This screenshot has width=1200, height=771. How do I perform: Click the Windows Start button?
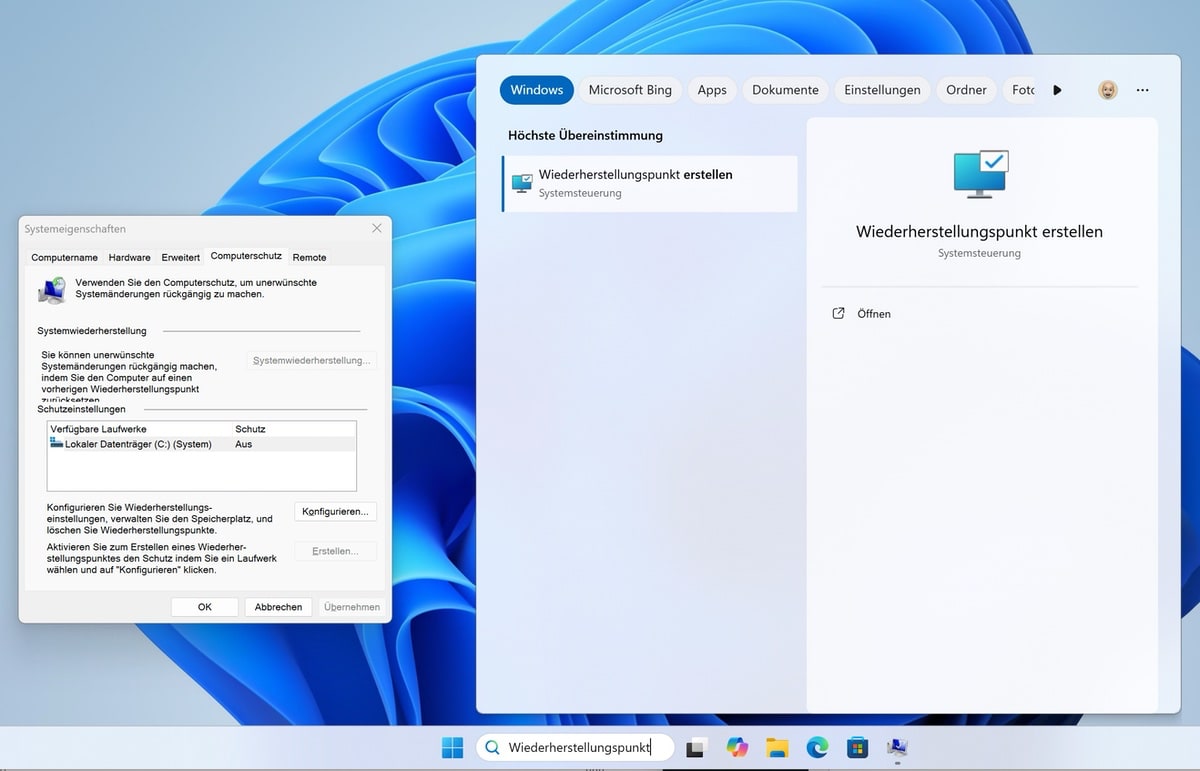452,748
